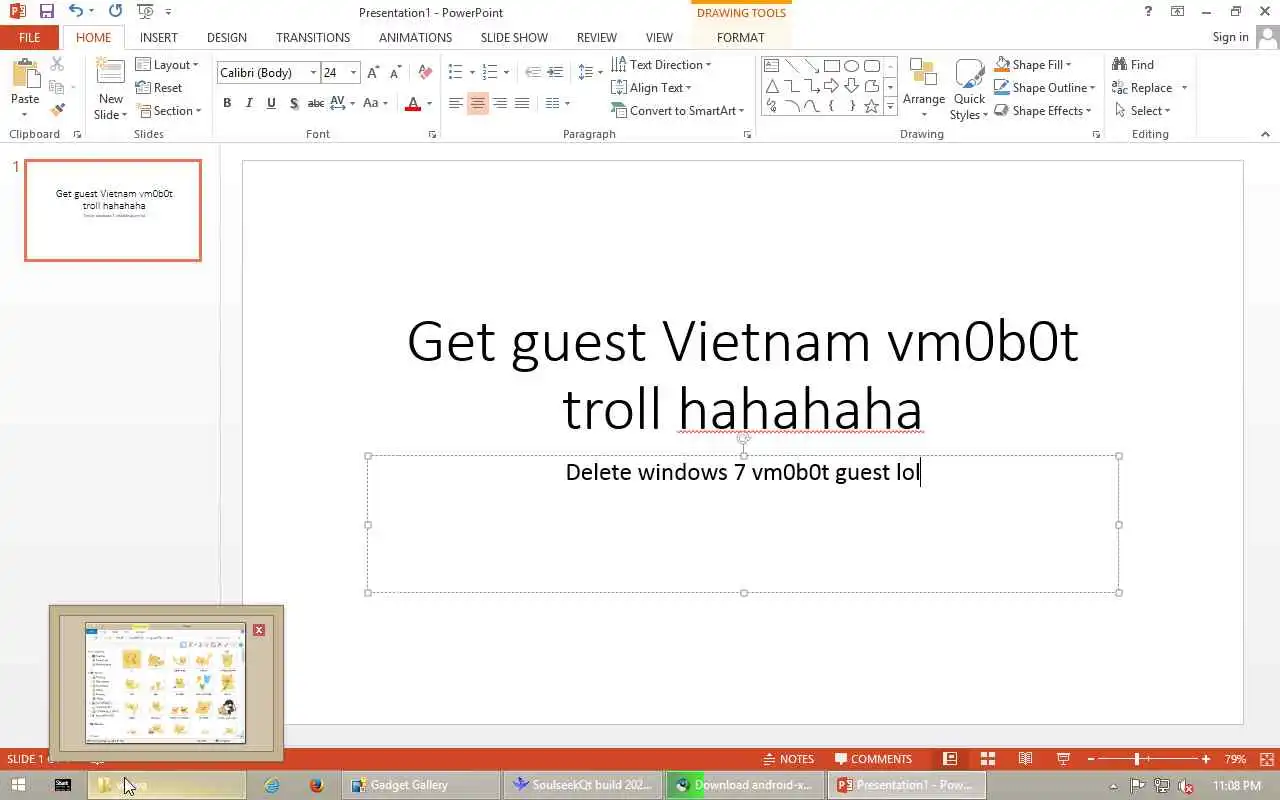
Task: Open the Shape Effects dropdown
Action: point(1043,111)
